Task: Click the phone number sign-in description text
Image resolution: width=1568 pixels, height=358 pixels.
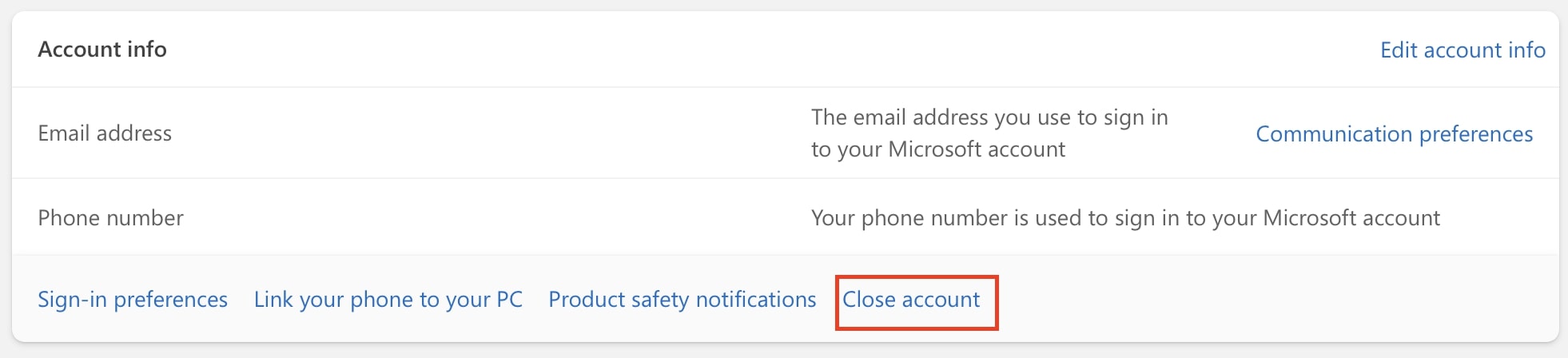Action: coord(1125,218)
